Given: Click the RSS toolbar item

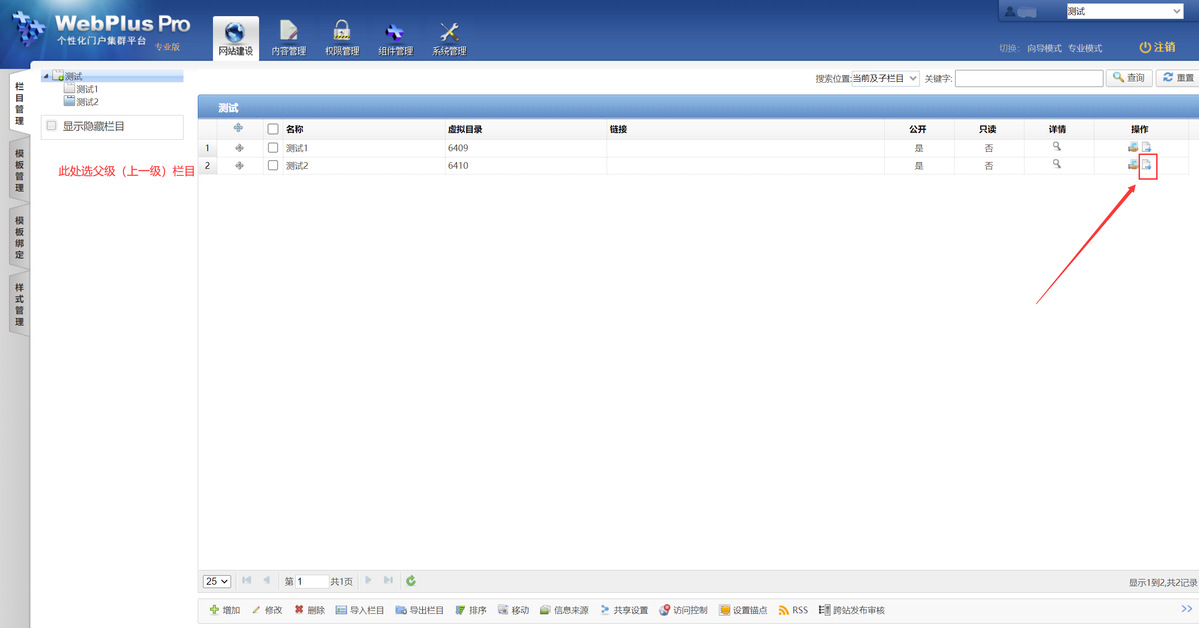Looking at the screenshot, I should point(793,610).
